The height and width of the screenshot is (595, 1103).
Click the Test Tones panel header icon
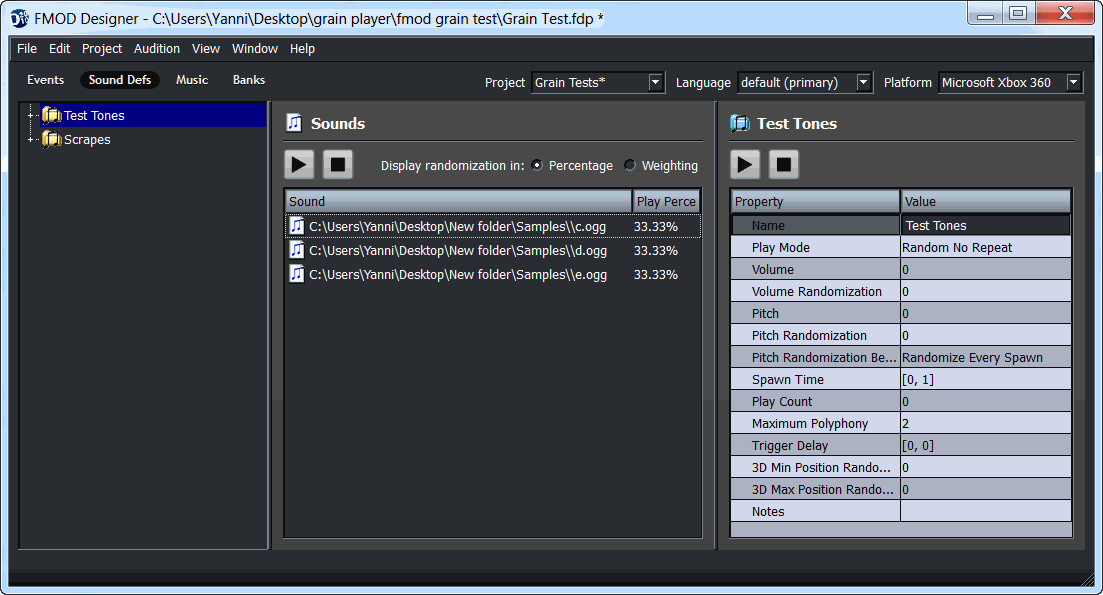click(740, 123)
